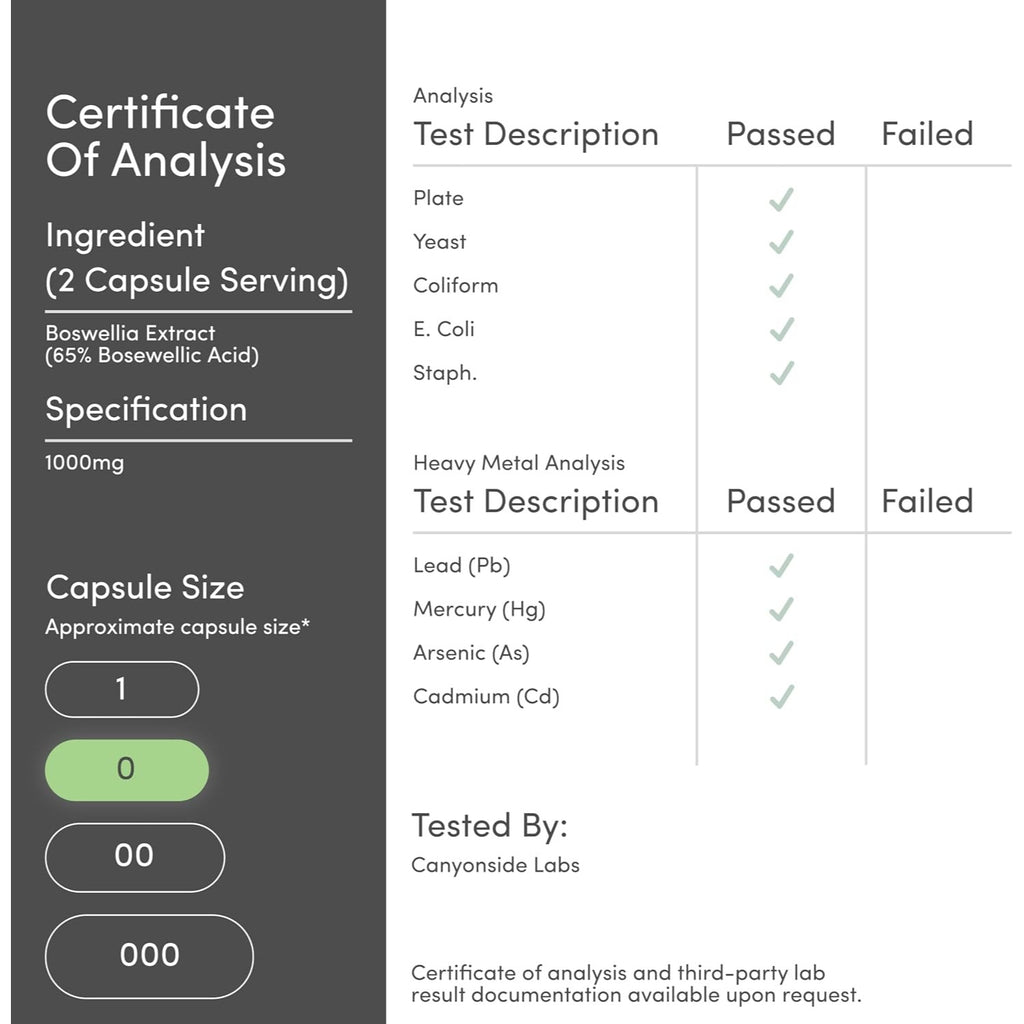Click the Coliform passed checkmark
The image size is (1024, 1024).
click(781, 285)
